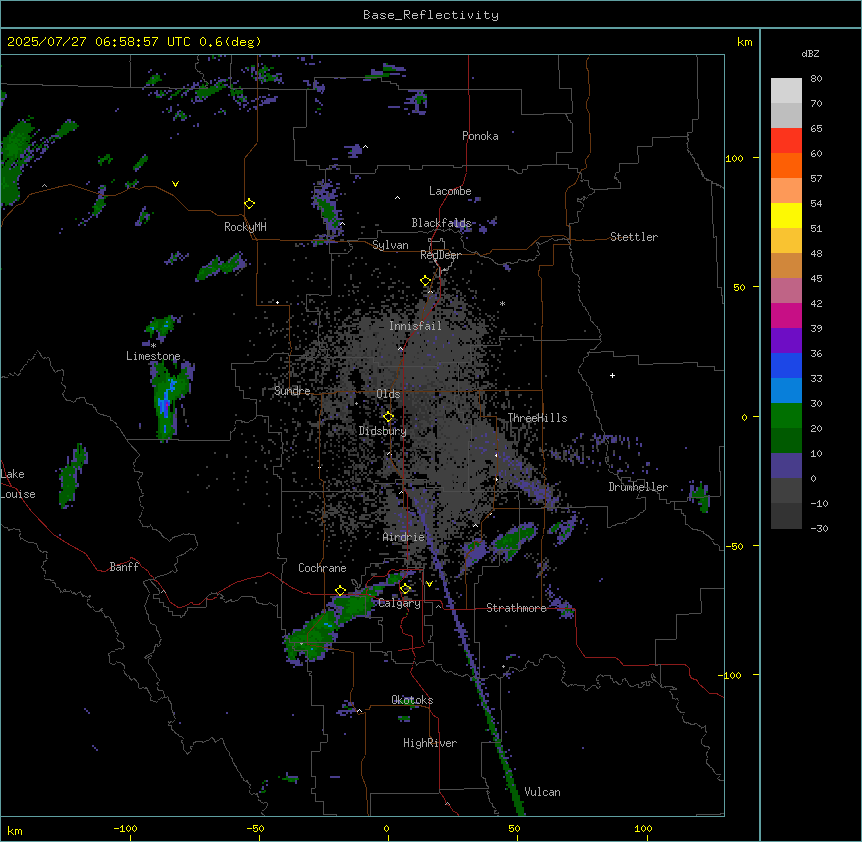Click the Sundre label
862x842 pixels.
click(x=292, y=391)
